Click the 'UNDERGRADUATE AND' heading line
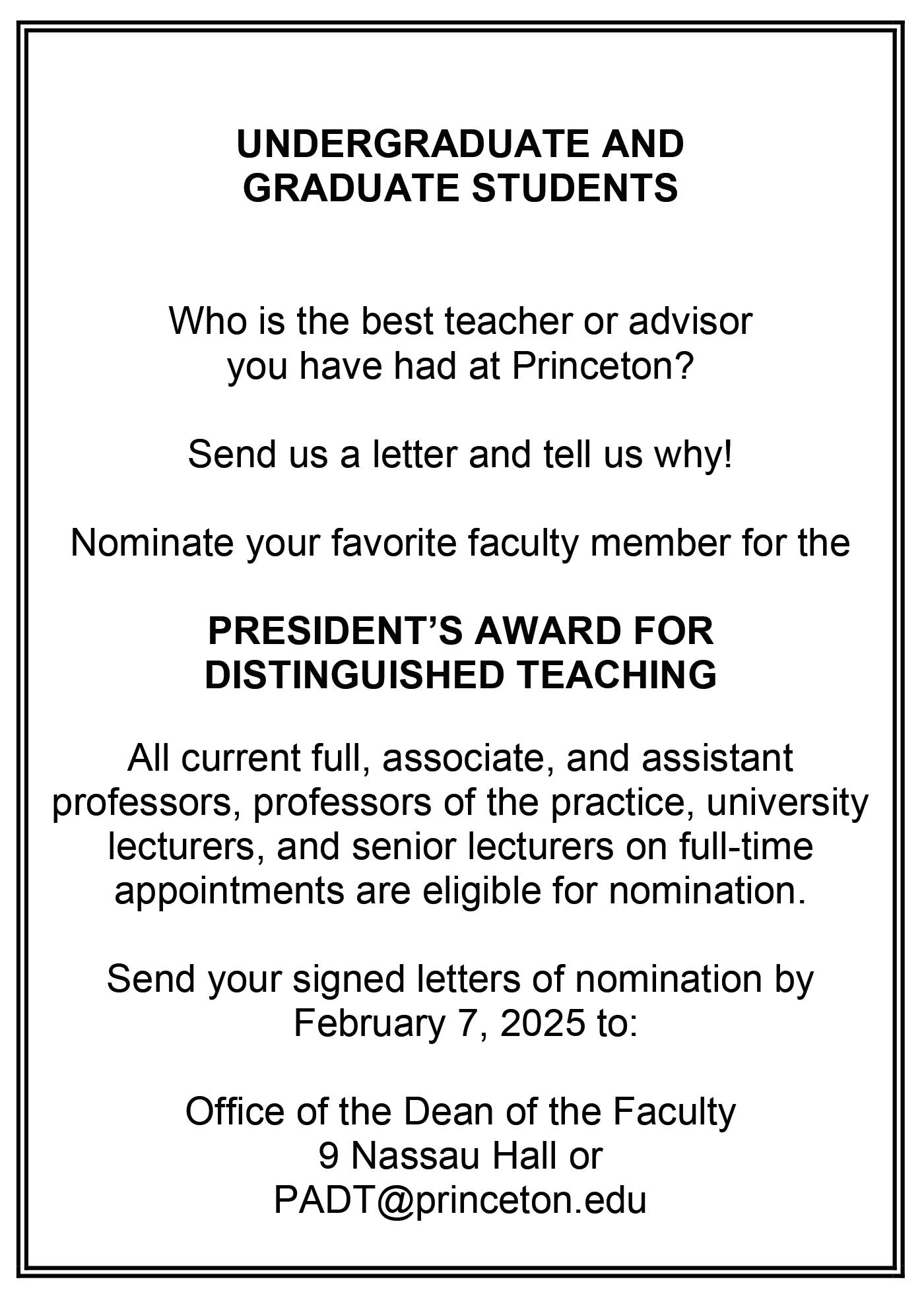924x1296 pixels. 461,144
